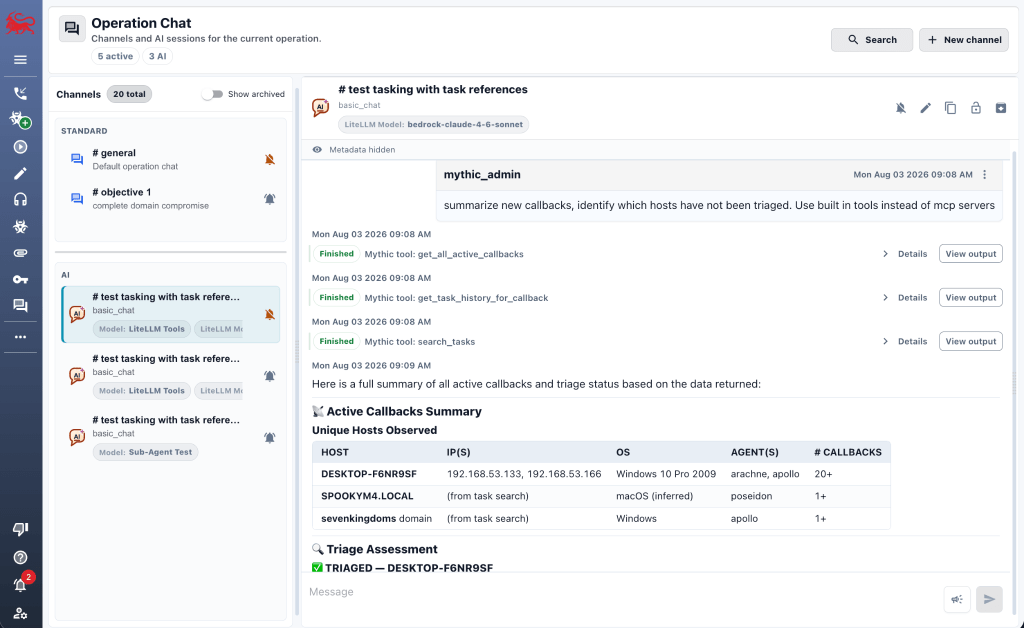Click the Message input field
Image resolution: width=1024 pixels, height=628 pixels.
[x=622, y=592]
